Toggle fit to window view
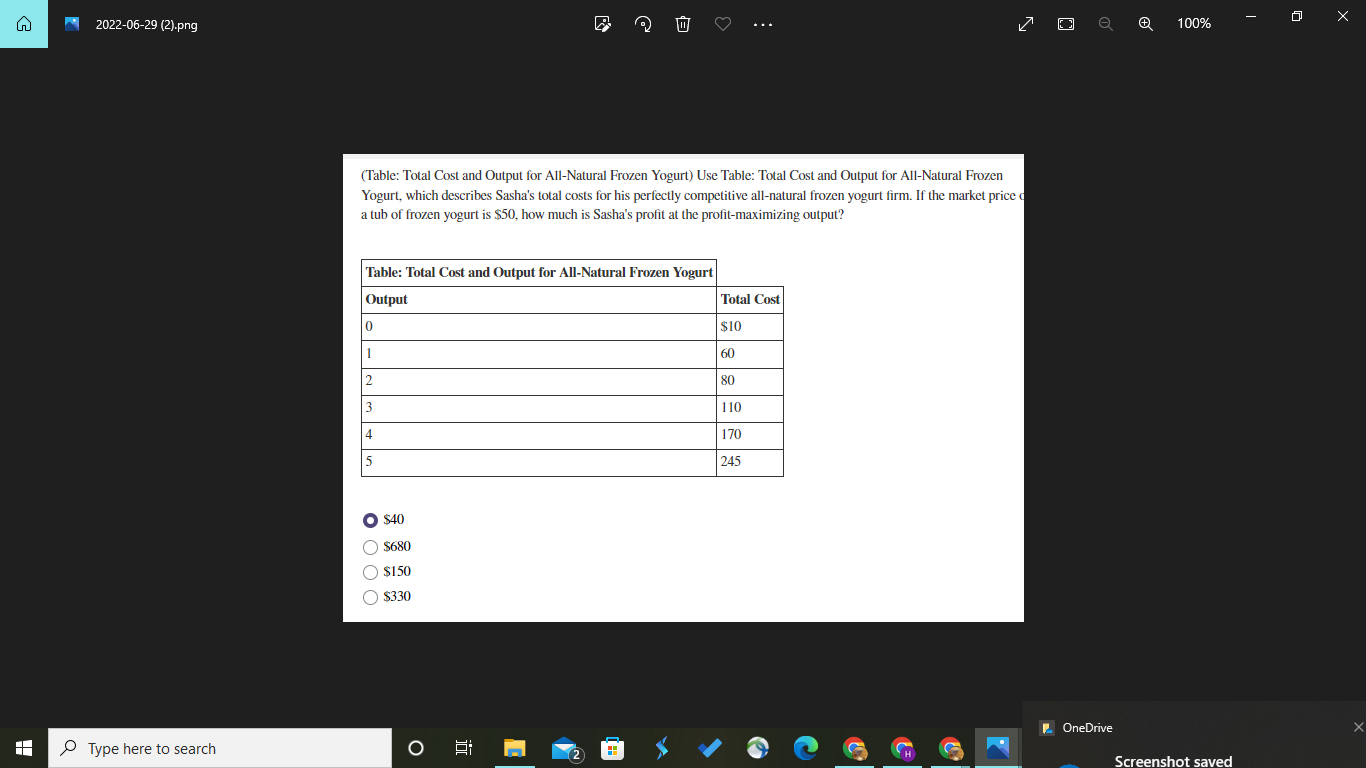This screenshot has width=1366, height=768. pos(1066,24)
